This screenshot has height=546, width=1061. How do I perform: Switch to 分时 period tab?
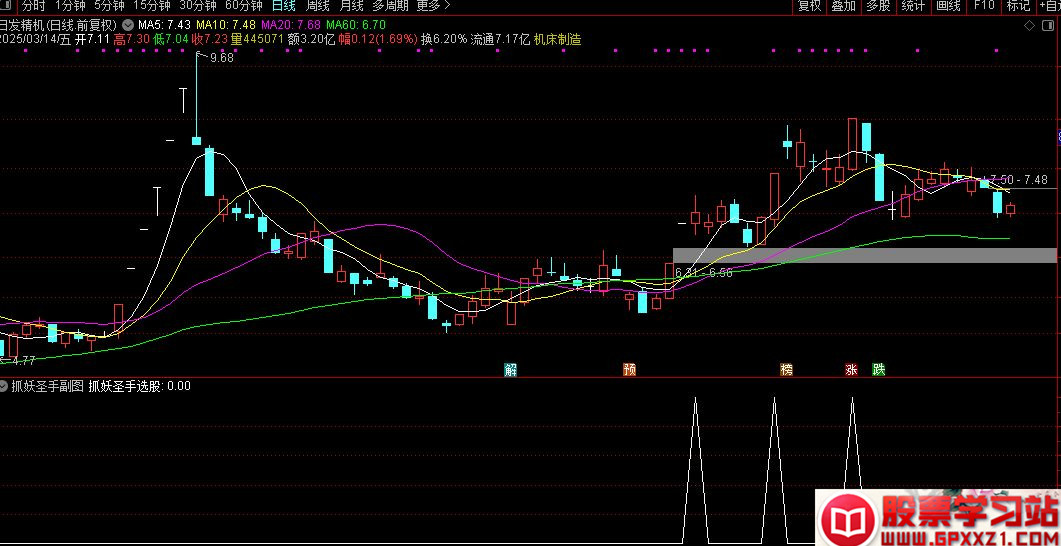pos(33,6)
